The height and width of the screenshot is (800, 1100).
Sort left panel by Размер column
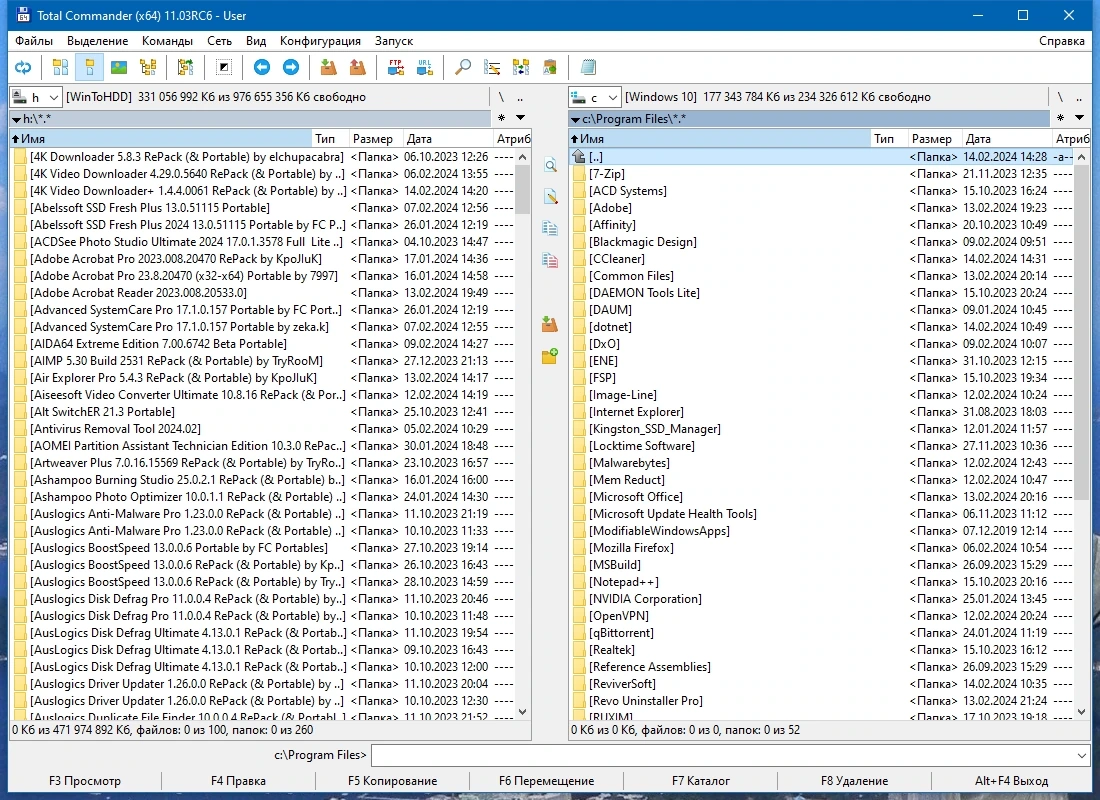[x=375, y=138]
